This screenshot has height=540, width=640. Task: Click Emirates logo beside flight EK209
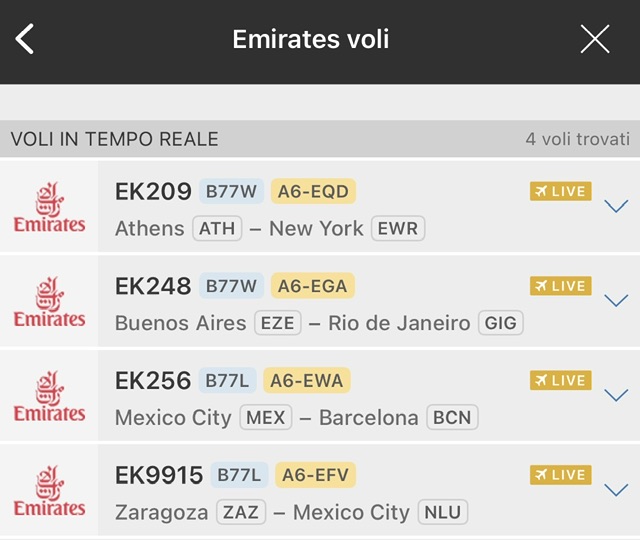[49, 207]
